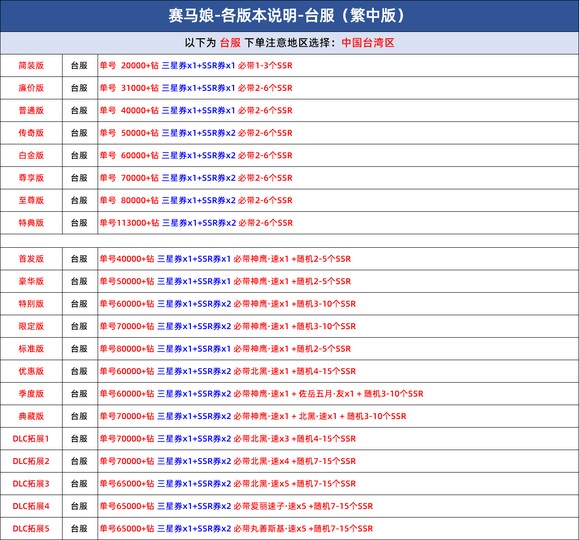
Task: Click the 豪华版 version name
Action: (31, 281)
